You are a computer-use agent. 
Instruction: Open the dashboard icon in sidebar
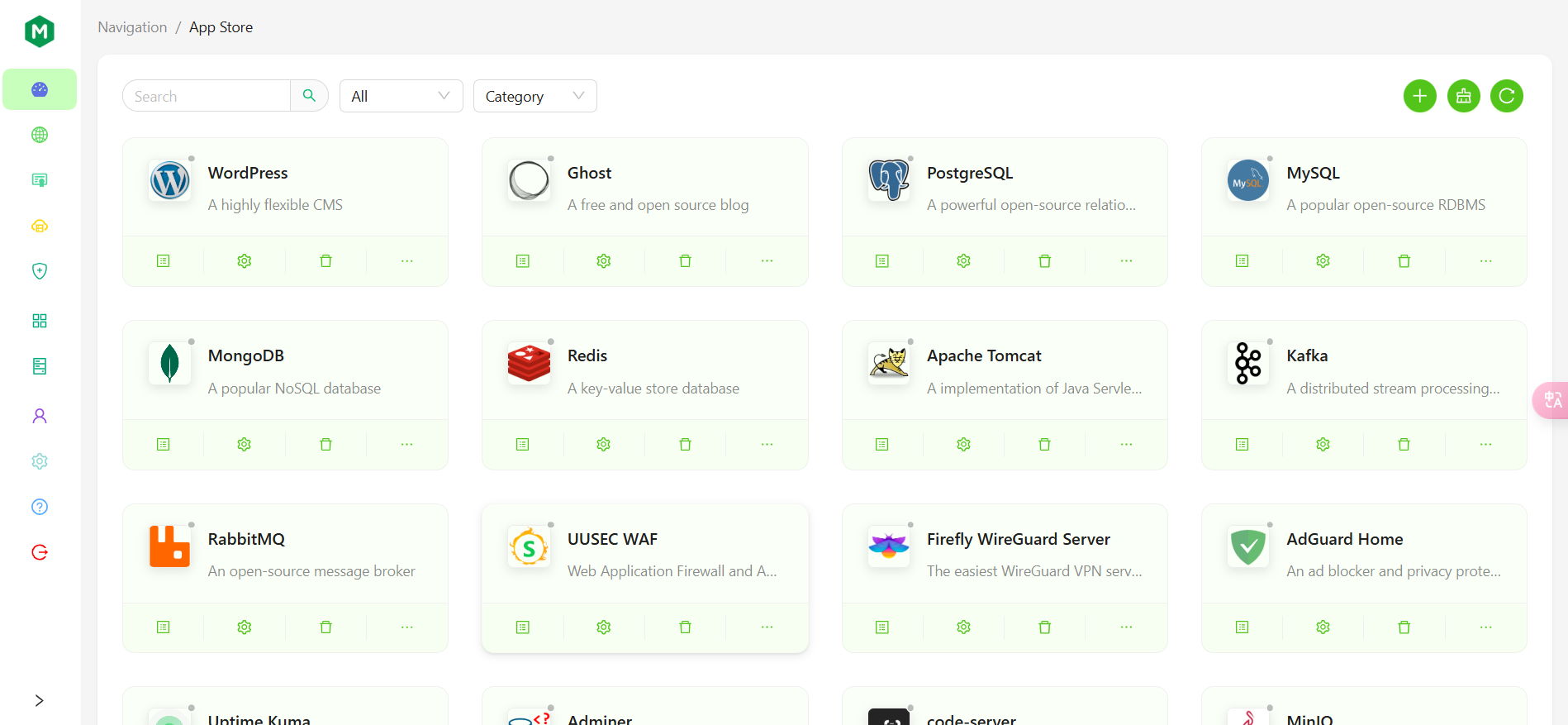coord(40,89)
